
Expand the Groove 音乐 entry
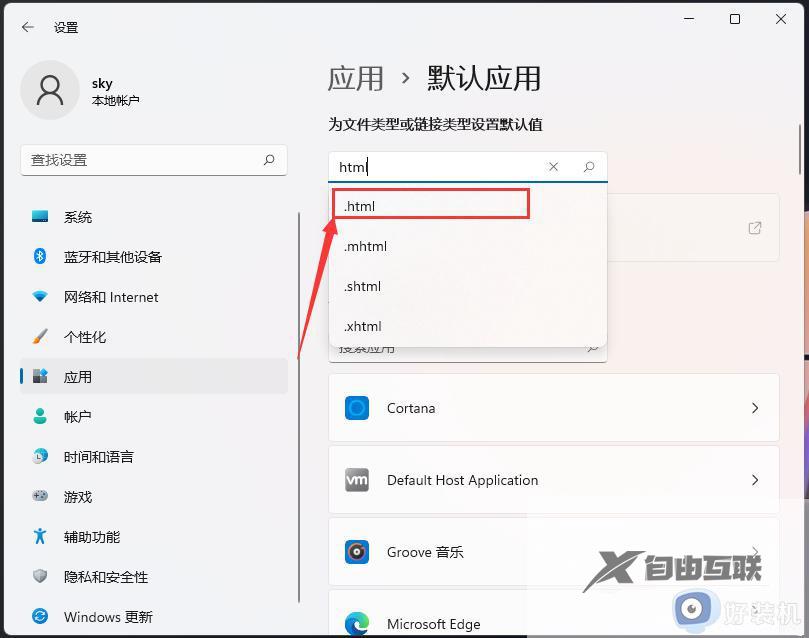coord(554,551)
